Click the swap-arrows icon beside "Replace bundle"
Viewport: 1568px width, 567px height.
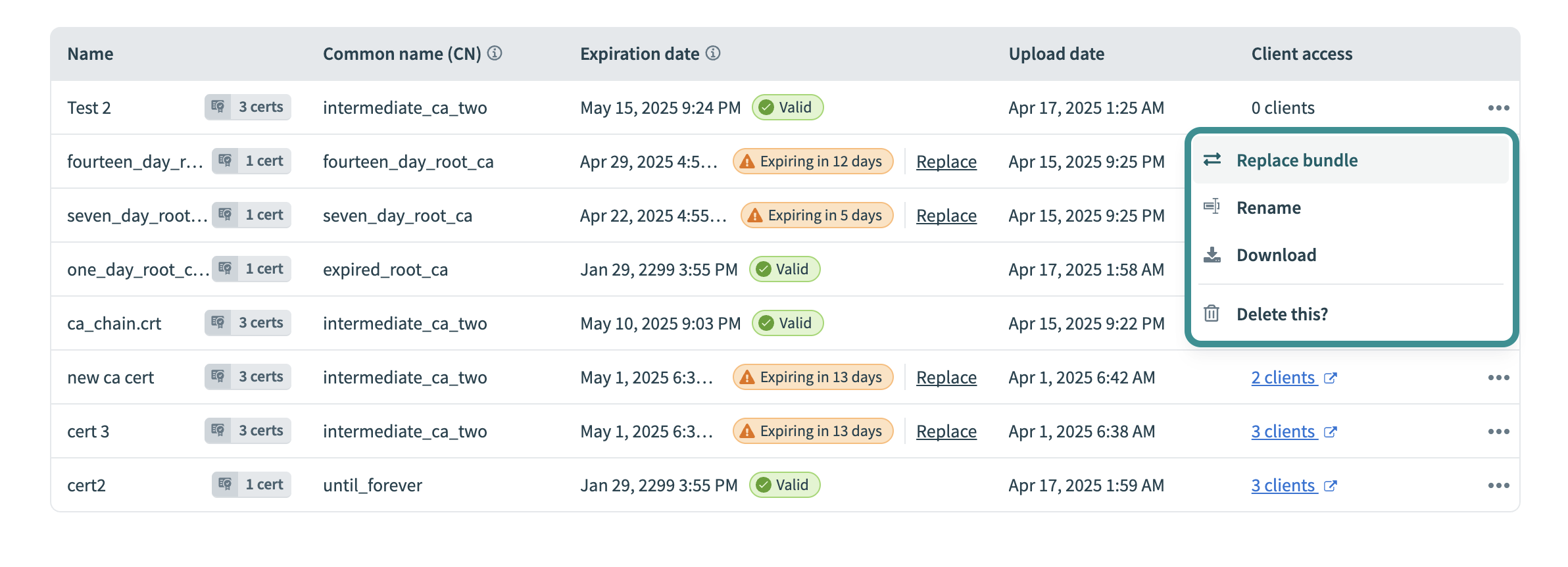pyautogui.click(x=1213, y=159)
